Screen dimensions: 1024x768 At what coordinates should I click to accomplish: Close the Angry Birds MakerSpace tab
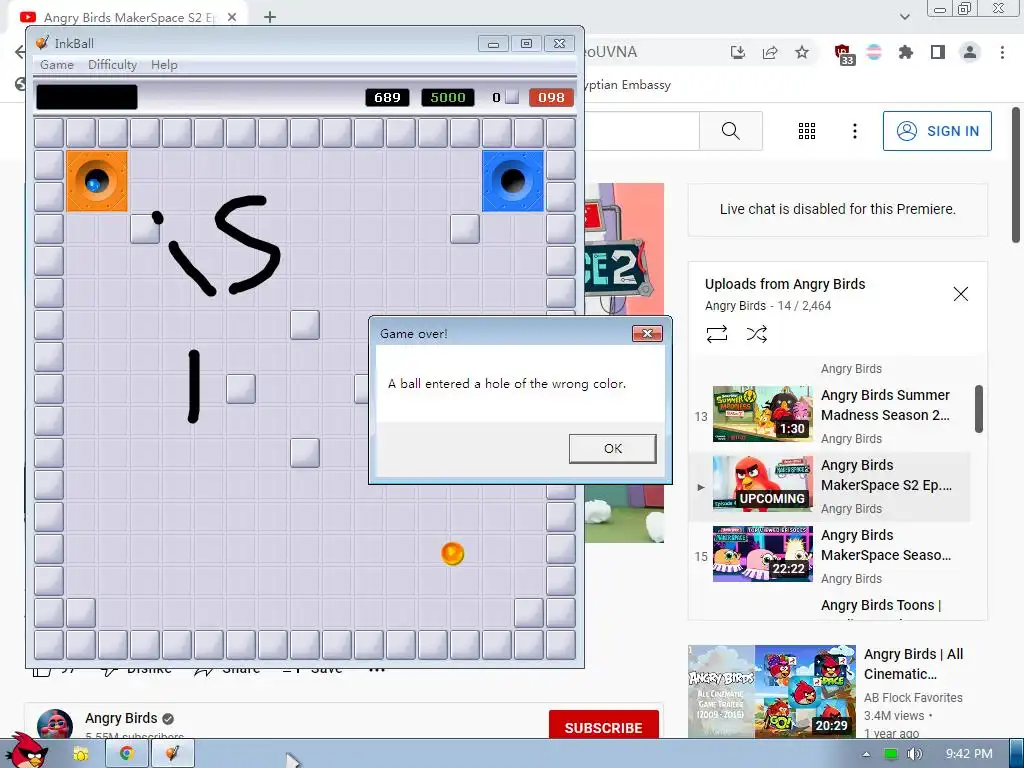click(232, 17)
